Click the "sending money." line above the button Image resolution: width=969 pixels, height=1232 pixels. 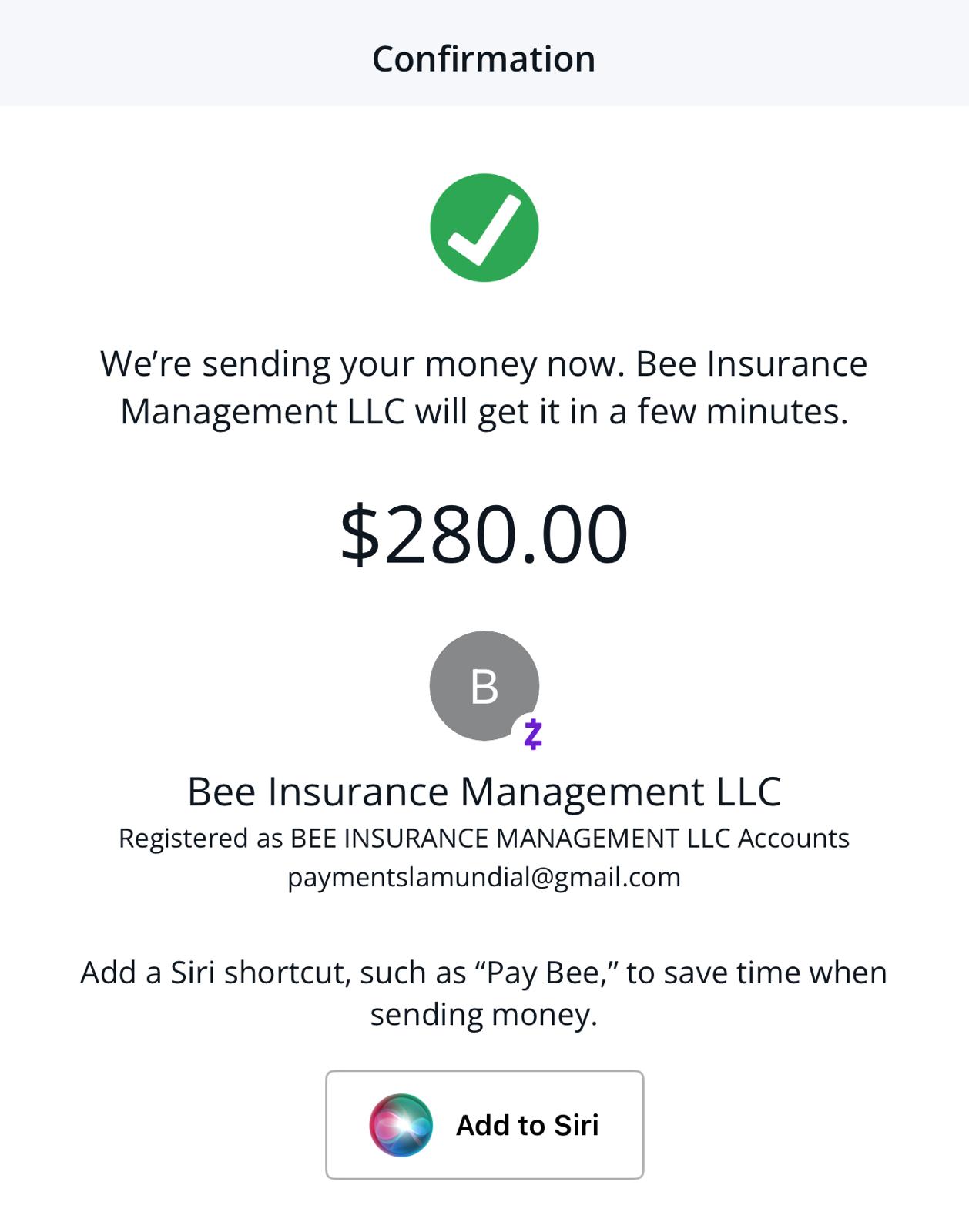pyautogui.click(x=484, y=1014)
